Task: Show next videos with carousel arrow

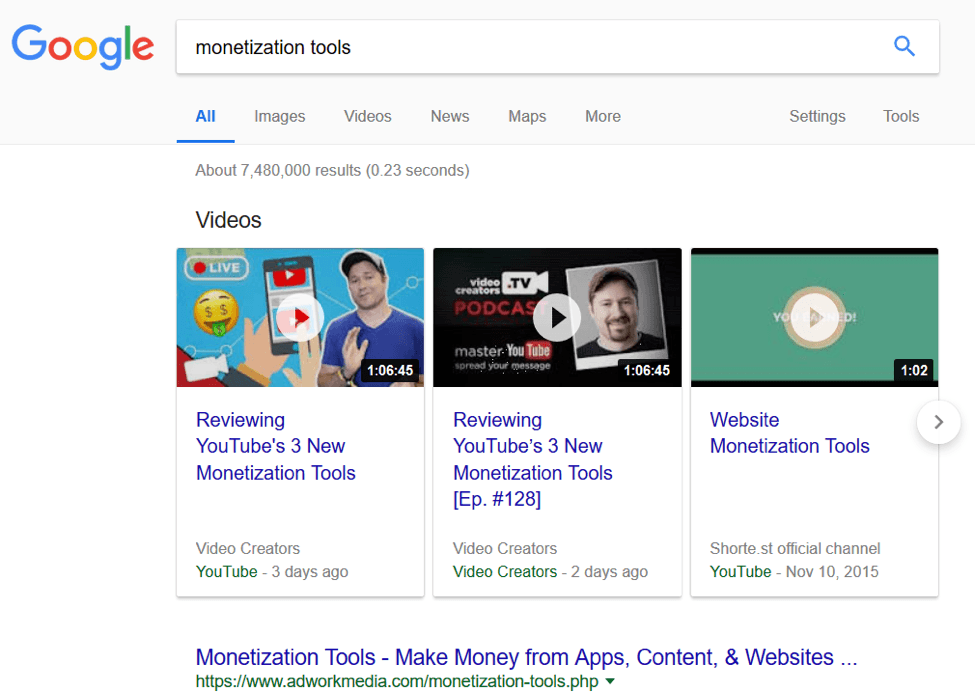Action: point(938,422)
